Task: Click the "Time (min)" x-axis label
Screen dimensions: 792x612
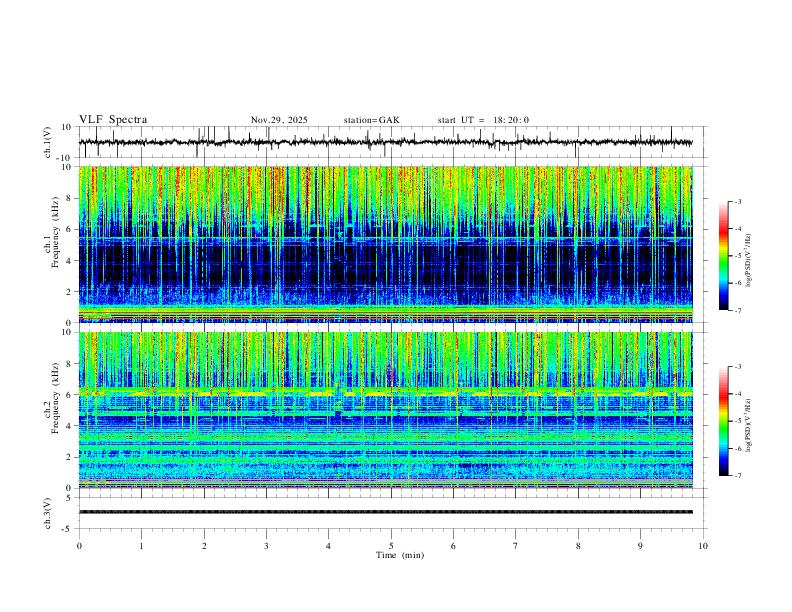Action: pyautogui.click(x=400, y=555)
